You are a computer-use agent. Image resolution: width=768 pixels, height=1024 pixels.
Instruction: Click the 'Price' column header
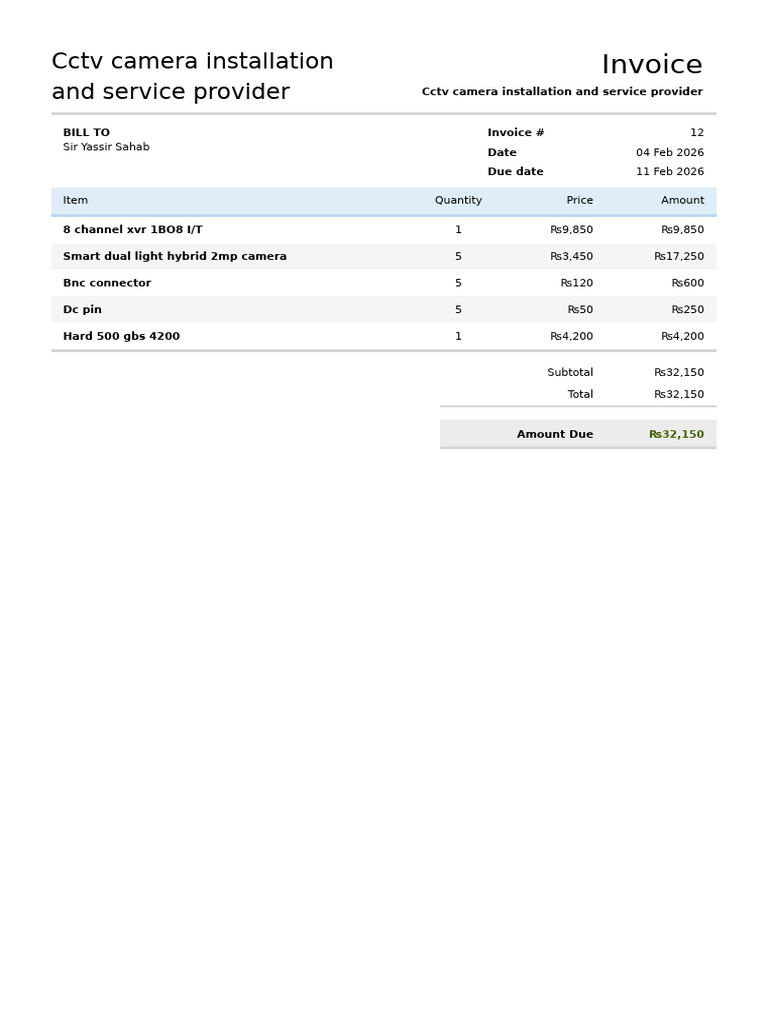[x=580, y=200]
